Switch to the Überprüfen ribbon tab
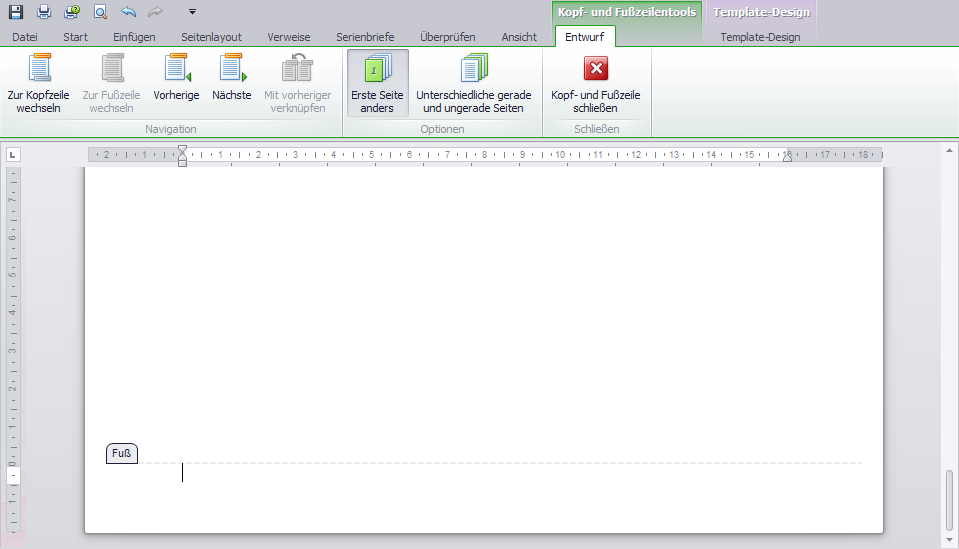 tap(448, 37)
